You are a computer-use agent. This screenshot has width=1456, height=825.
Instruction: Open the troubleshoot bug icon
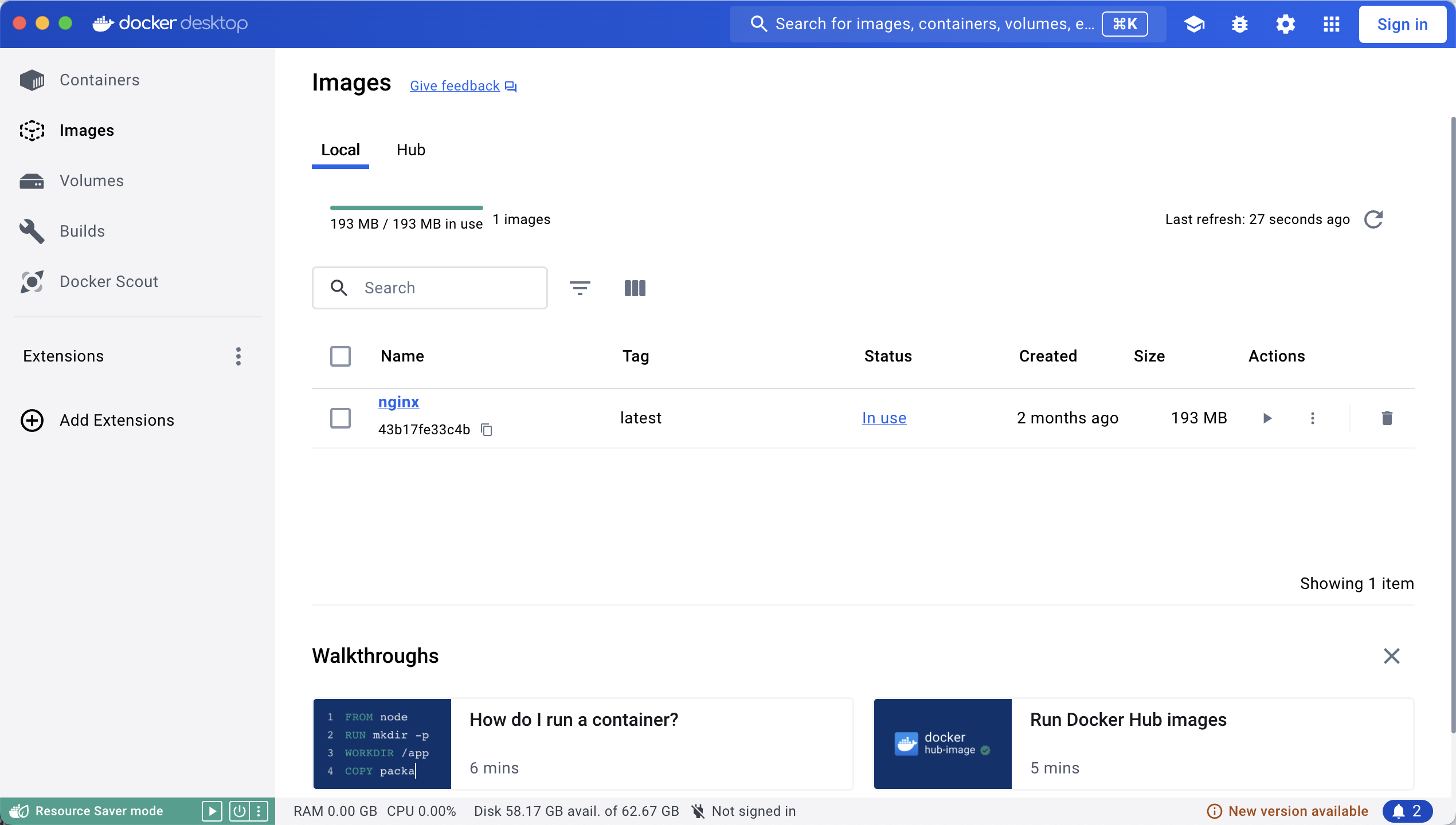(1239, 24)
